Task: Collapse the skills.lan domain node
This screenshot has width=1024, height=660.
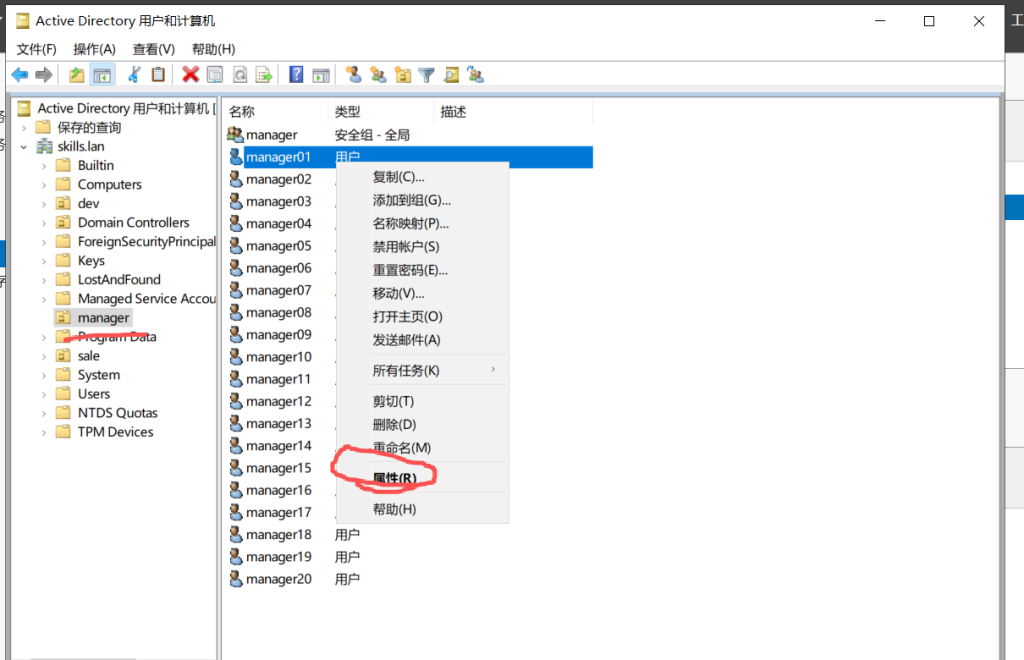Action: pos(24,147)
